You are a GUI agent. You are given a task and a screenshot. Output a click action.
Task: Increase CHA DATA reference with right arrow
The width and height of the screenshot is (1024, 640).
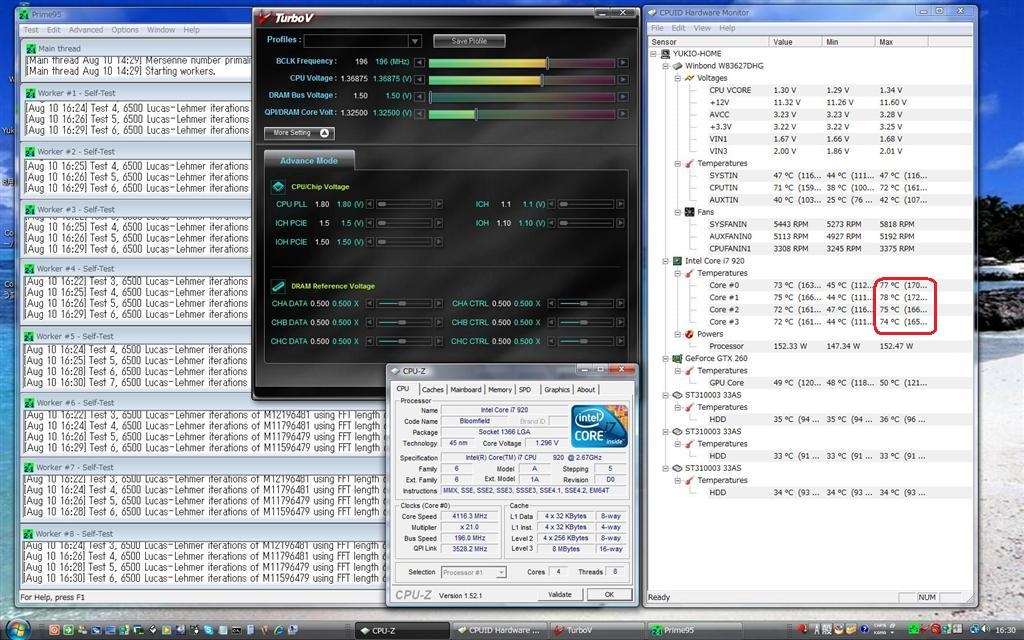click(x=438, y=304)
